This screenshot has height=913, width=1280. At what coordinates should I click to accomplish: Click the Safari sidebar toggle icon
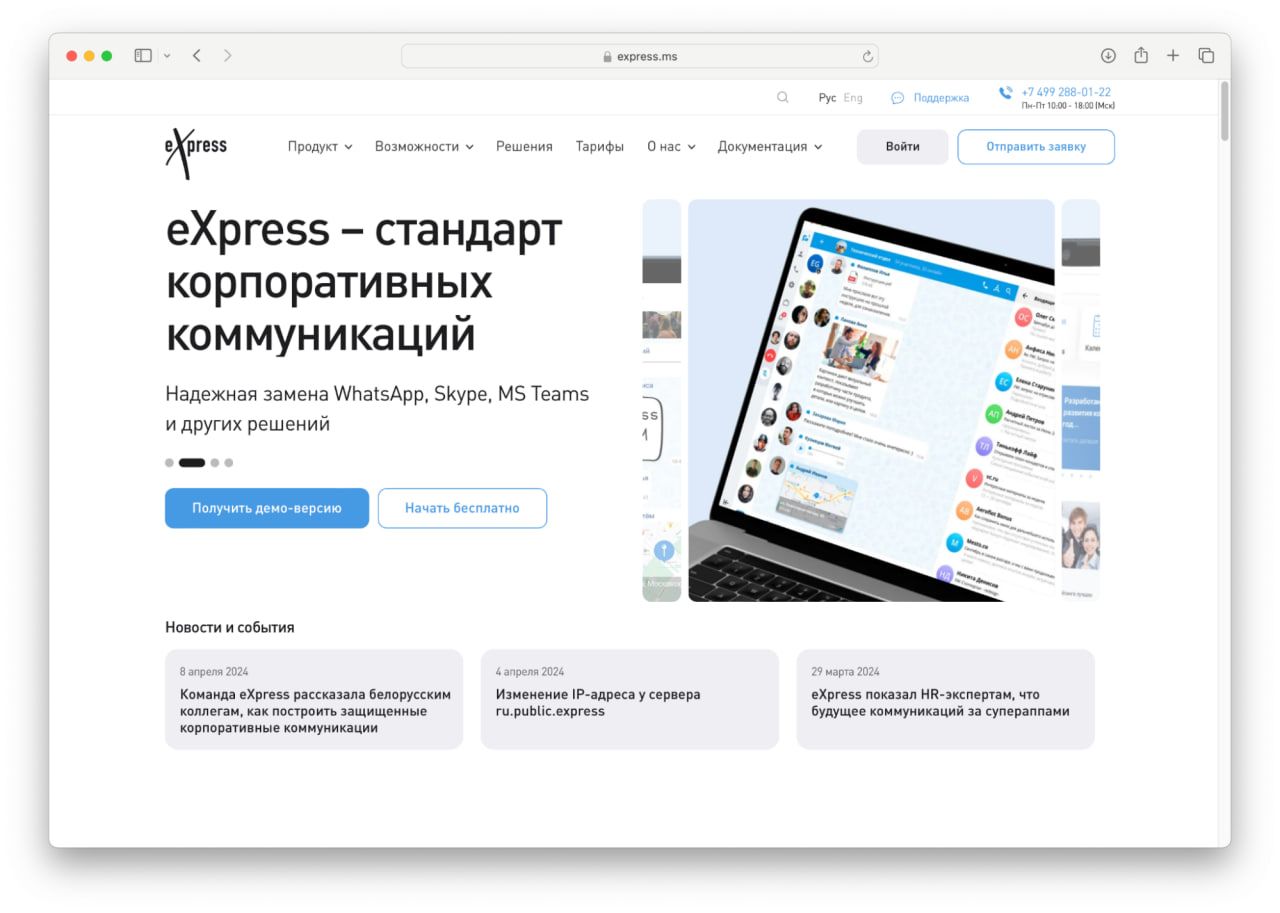(x=143, y=56)
